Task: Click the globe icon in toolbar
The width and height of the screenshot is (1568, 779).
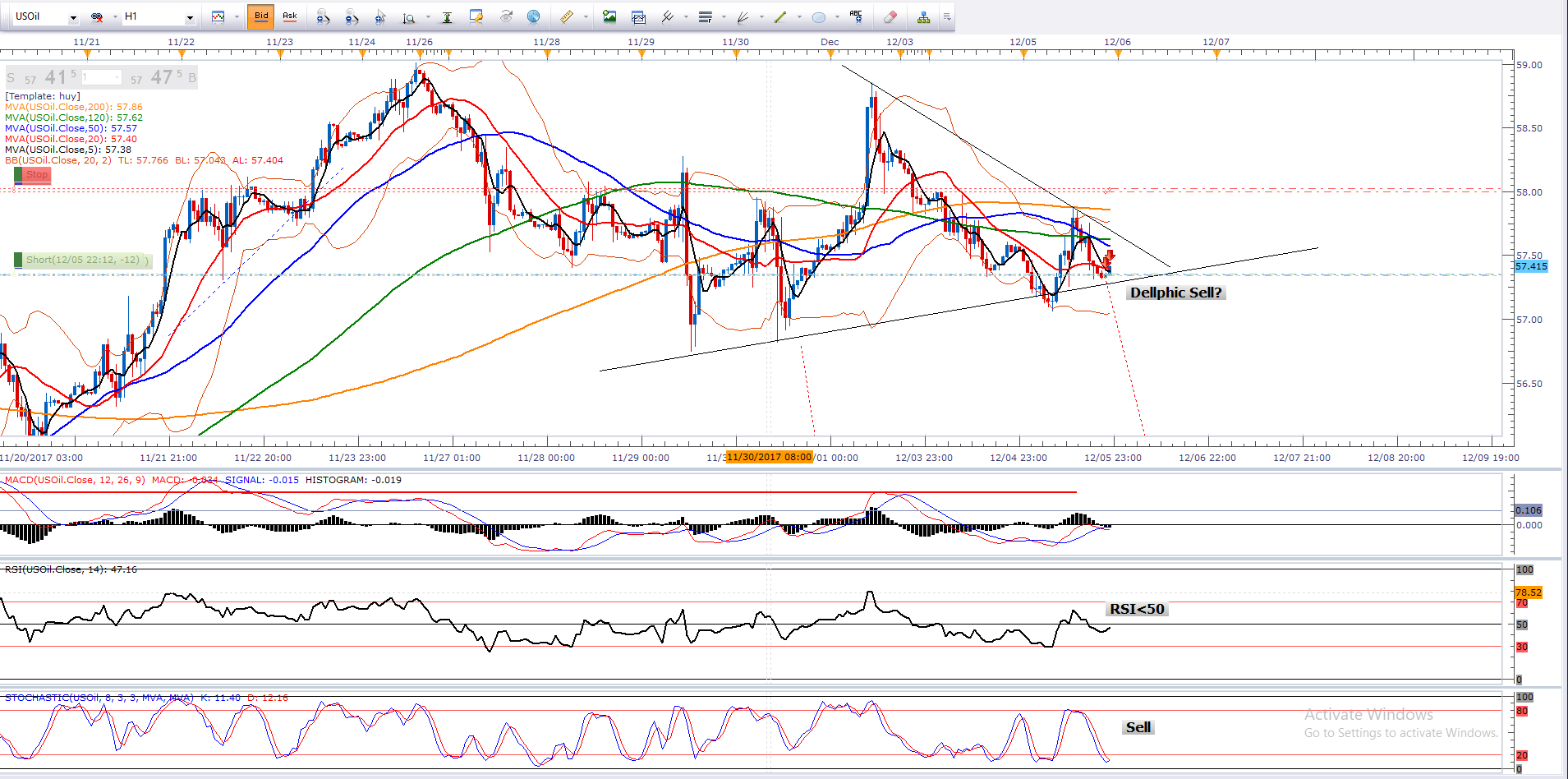Action: (x=533, y=16)
